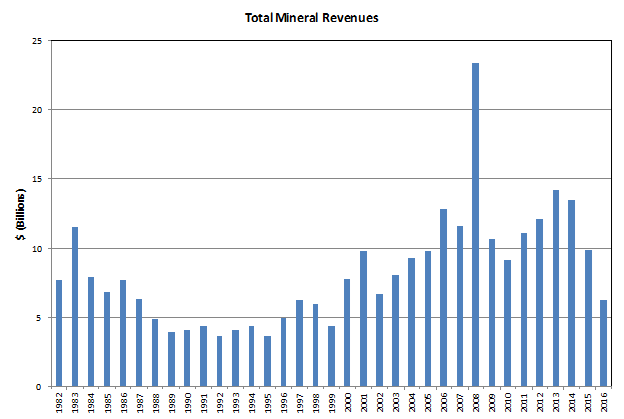Image resolution: width=624 pixels, height=419 pixels.
Task: Click the 1992 revenue bar
Action: [x=219, y=361]
